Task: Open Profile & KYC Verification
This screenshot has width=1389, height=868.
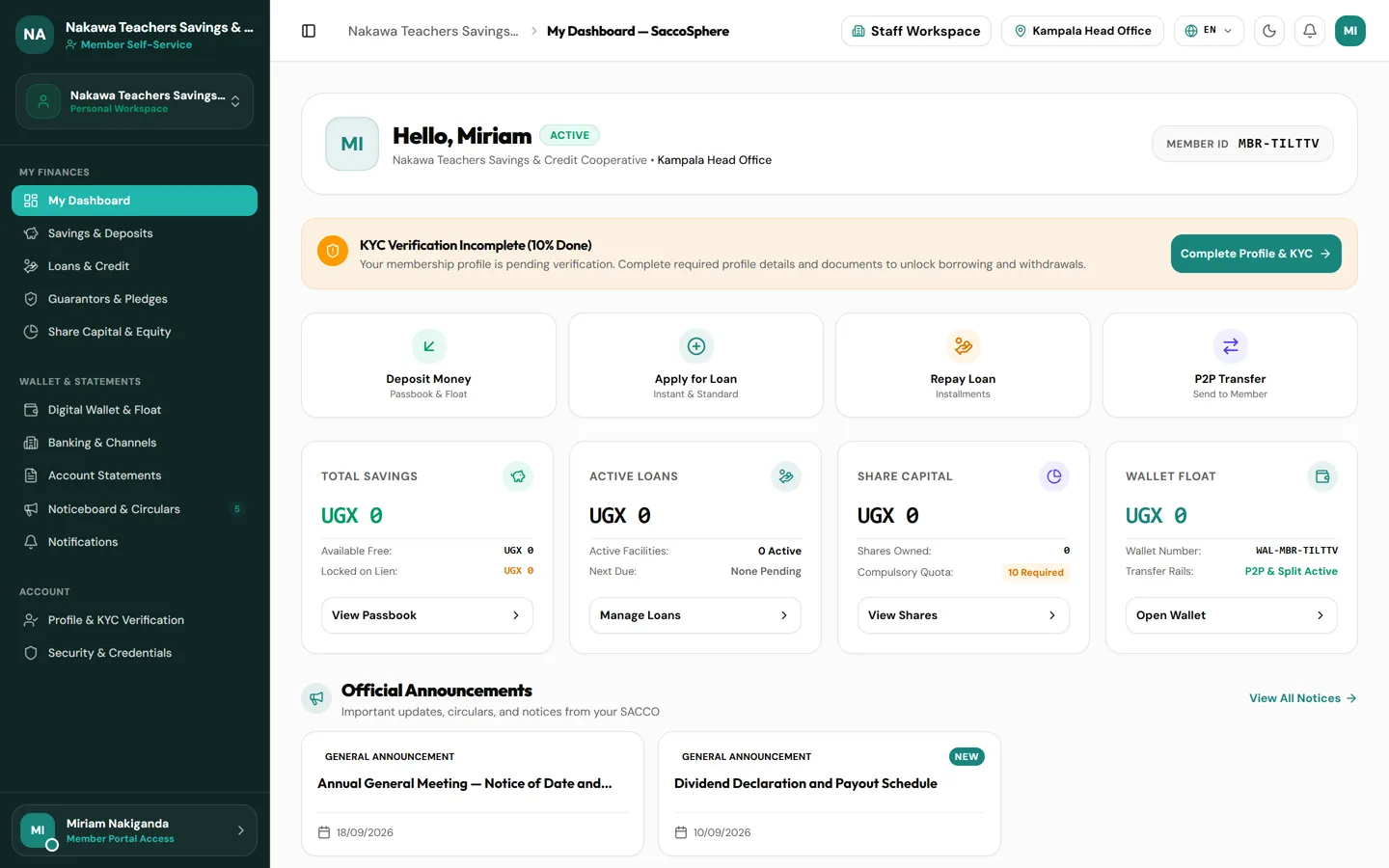Action: [x=134, y=620]
